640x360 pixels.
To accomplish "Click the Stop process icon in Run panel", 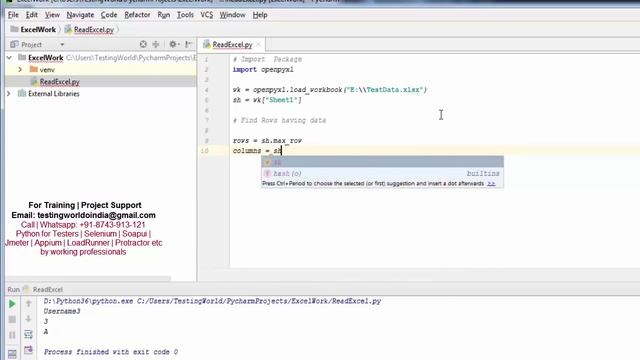I will [12, 319].
